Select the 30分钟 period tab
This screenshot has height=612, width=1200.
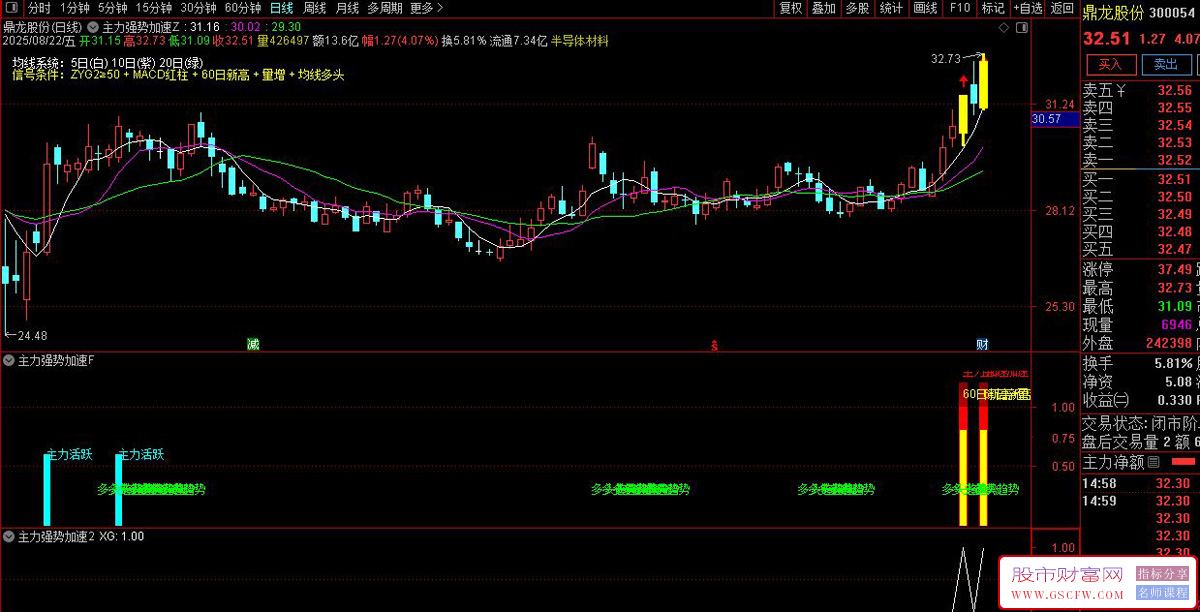click(197, 8)
